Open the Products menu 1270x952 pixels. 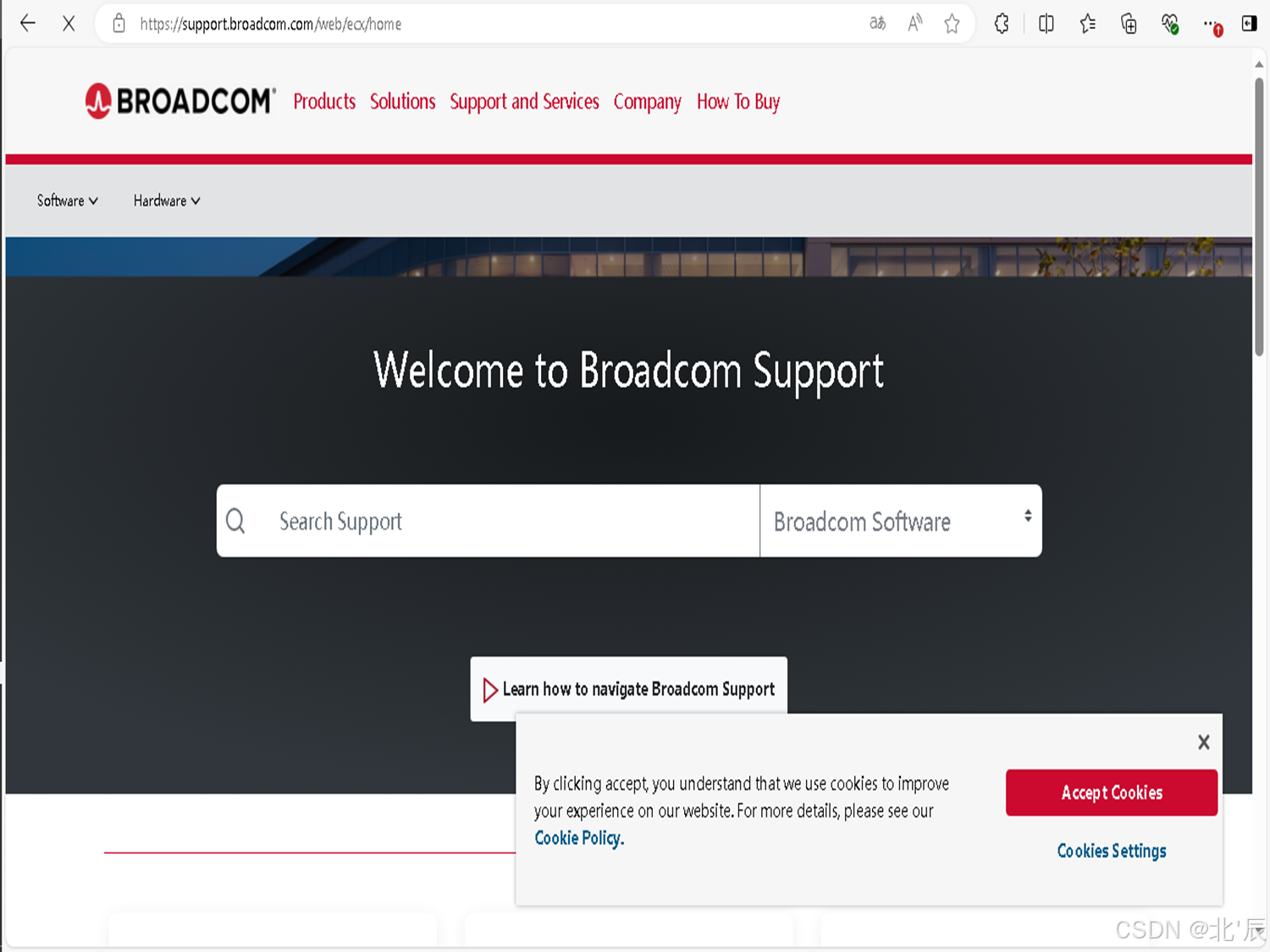(x=324, y=102)
